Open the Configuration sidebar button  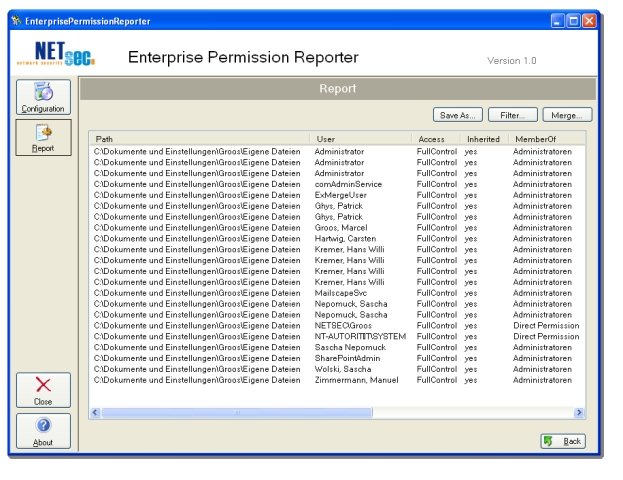pyautogui.click(x=43, y=97)
